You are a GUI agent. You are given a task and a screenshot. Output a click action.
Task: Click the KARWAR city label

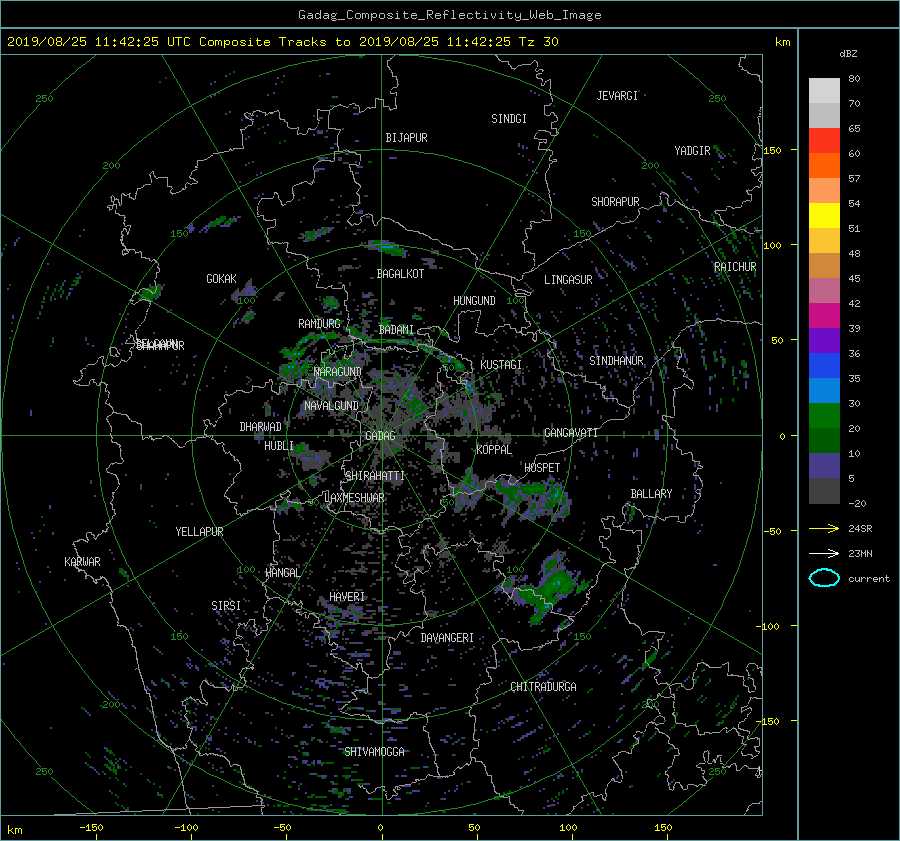point(82,562)
